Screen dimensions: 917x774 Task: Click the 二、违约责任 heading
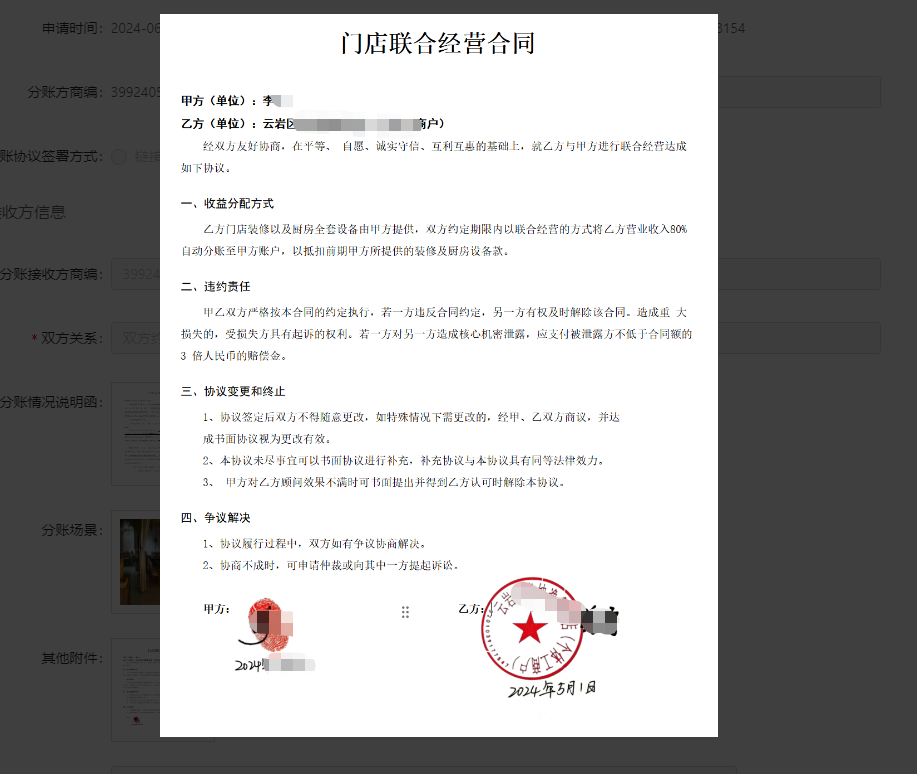click(x=214, y=287)
